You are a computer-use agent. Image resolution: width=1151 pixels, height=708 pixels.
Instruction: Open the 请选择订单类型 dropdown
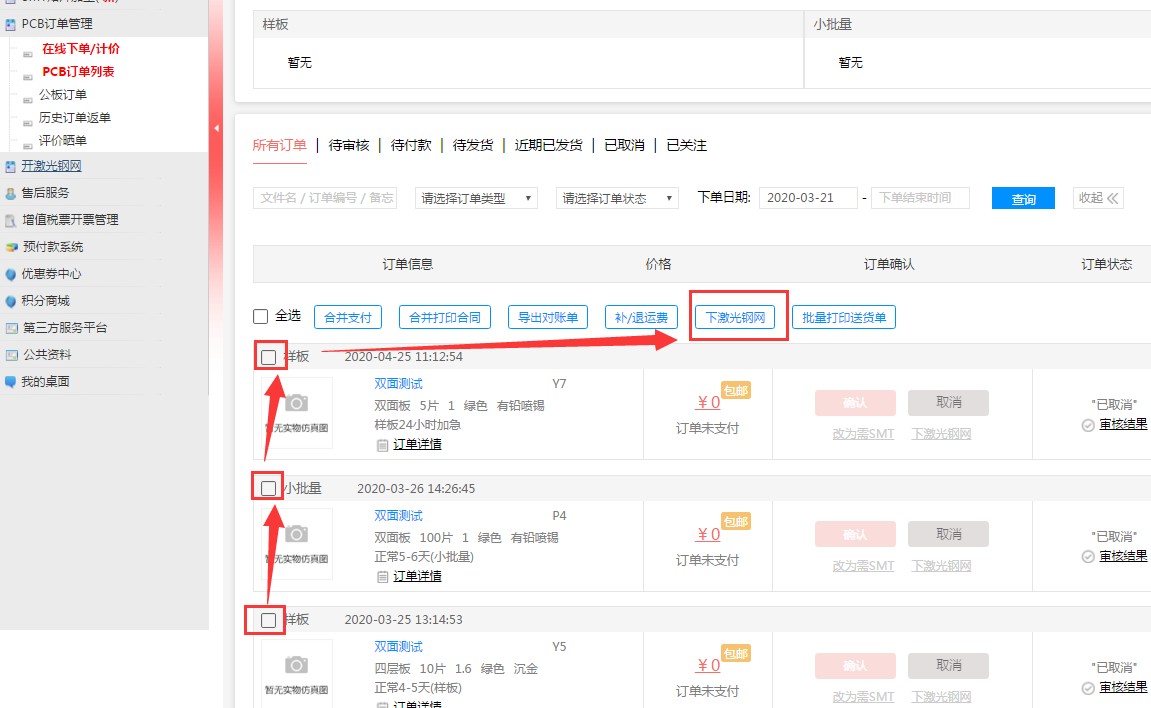[x=476, y=198]
